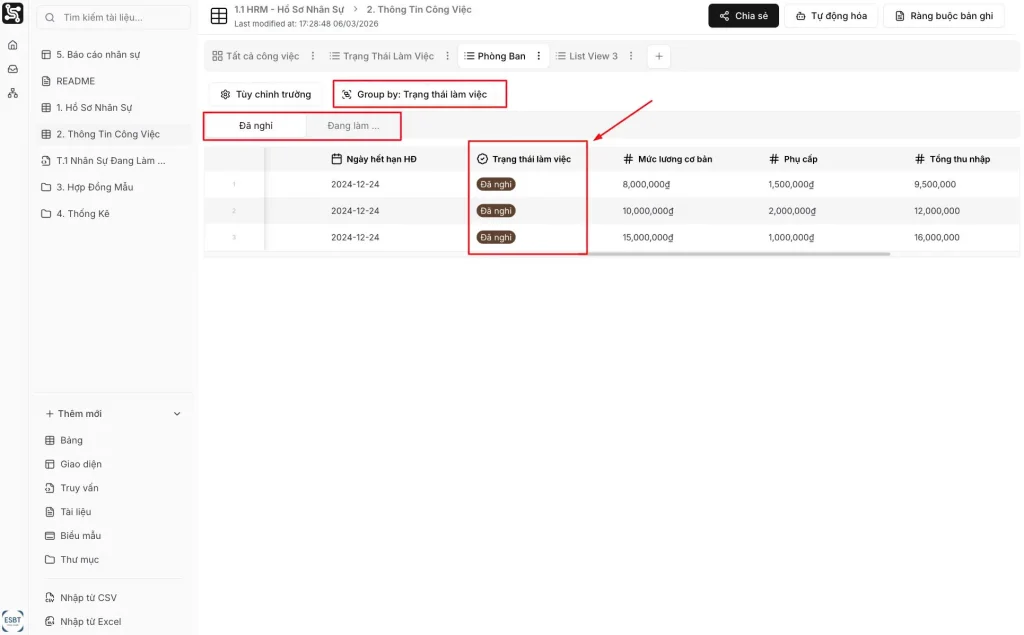Switch to the Đang làm group tab

[x=353, y=126]
